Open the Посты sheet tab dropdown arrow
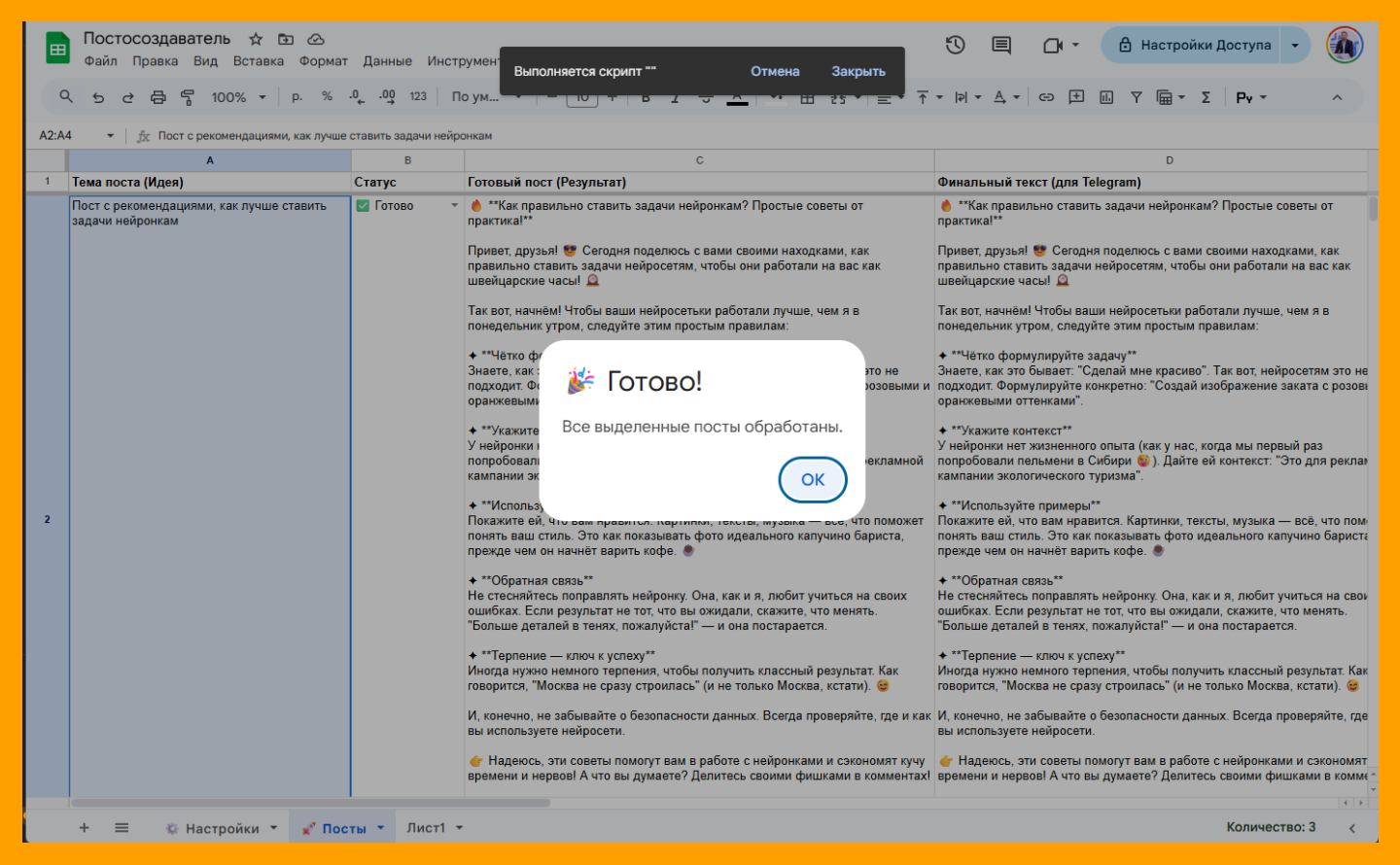The width and height of the screenshot is (1400, 865). coord(380,828)
